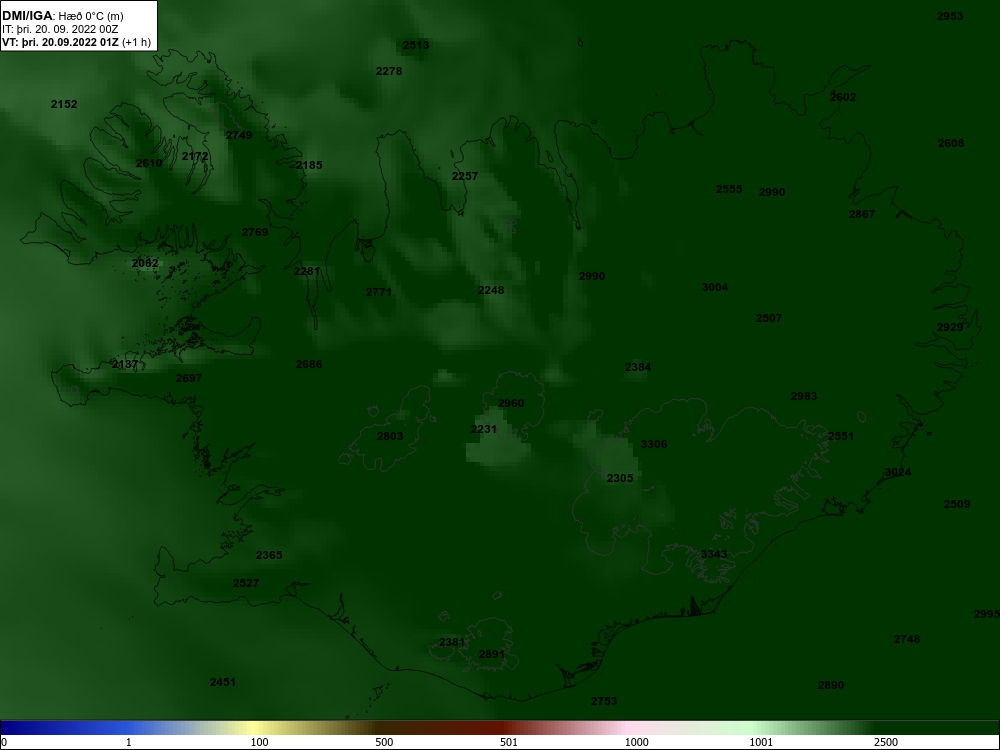Screen dimensions: 1000x750
Task: Click the 2608 height value
Action: pyautogui.click(x=951, y=143)
